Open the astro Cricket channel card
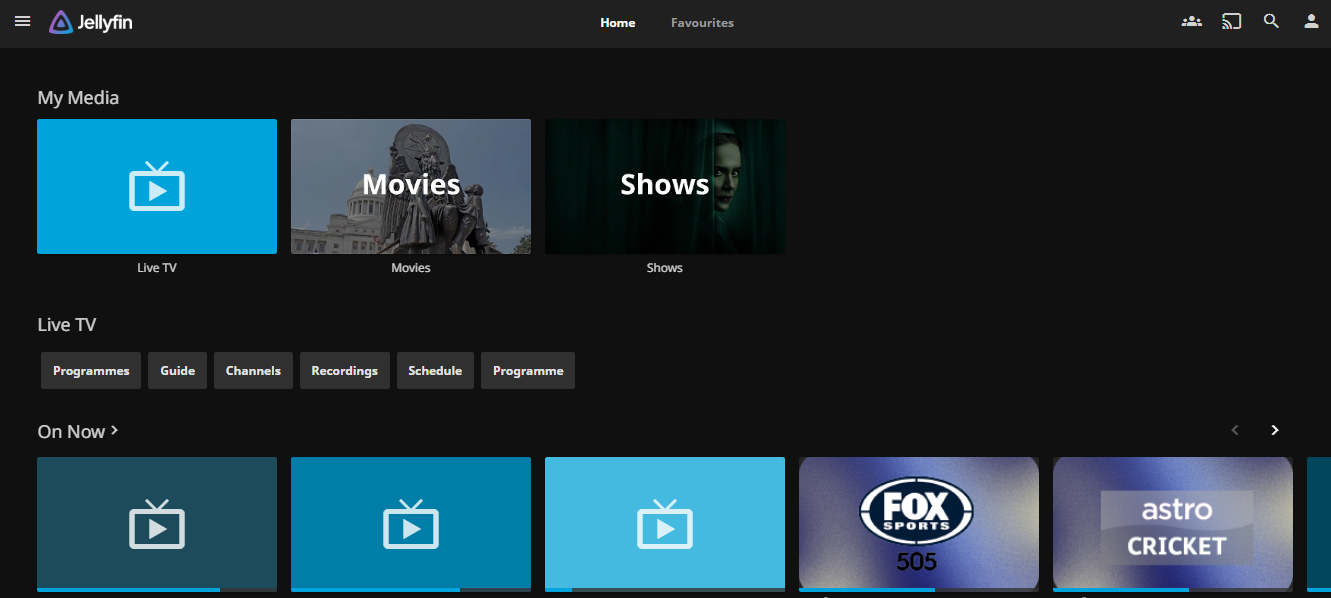 pos(1173,524)
